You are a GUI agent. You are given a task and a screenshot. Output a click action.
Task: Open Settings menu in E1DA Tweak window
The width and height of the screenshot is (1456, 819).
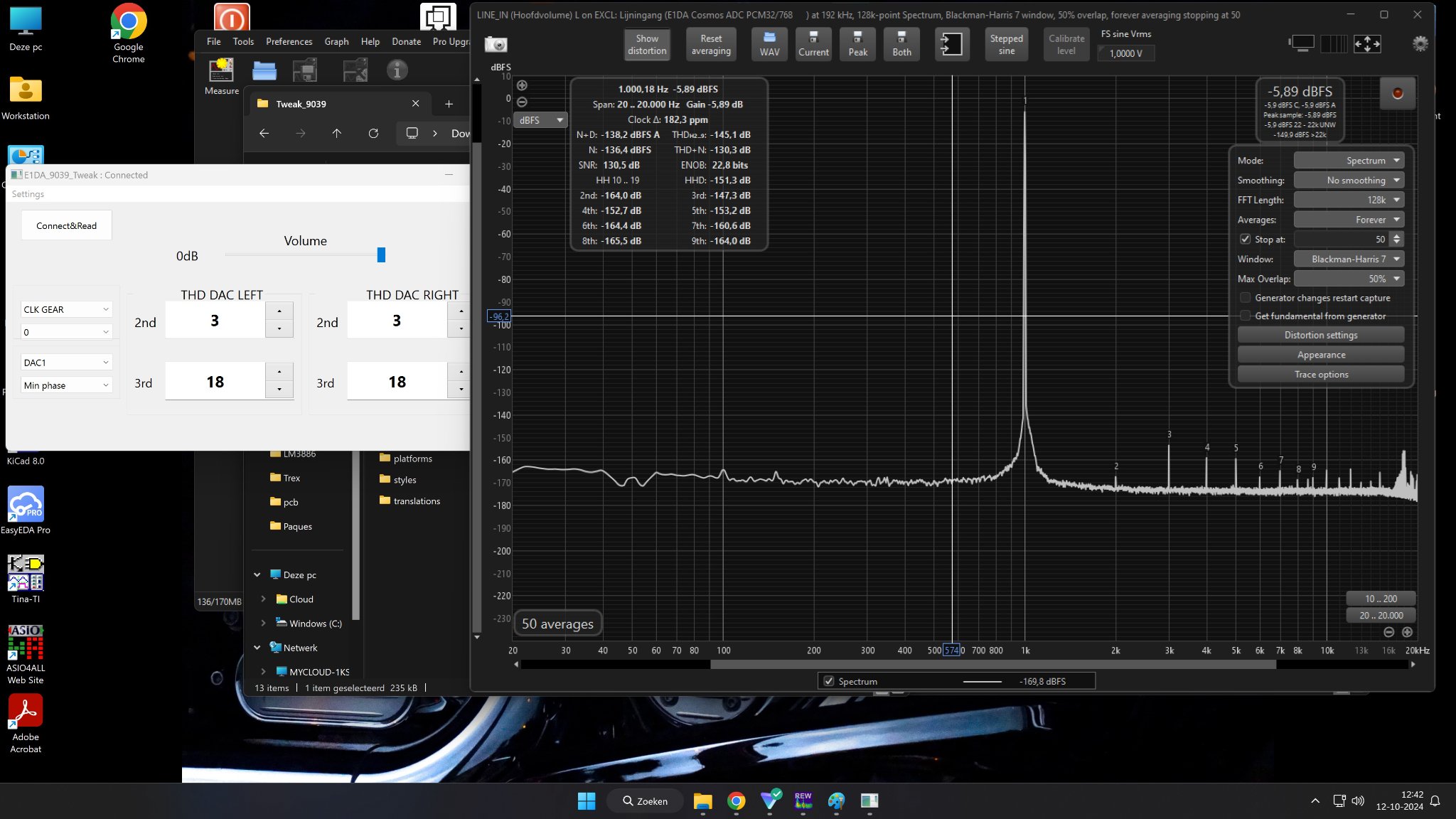coord(28,194)
